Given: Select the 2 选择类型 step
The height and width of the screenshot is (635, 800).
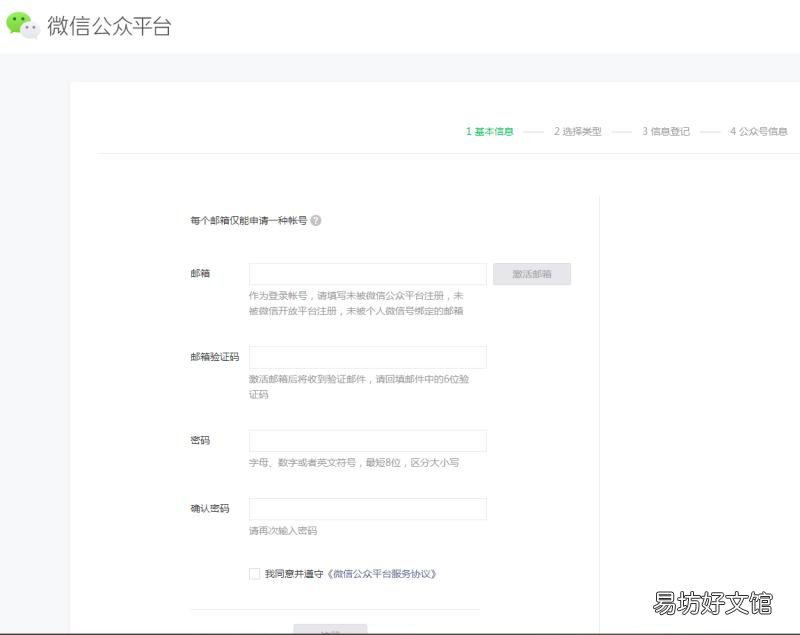Looking at the screenshot, I should [x=578, y=132].
